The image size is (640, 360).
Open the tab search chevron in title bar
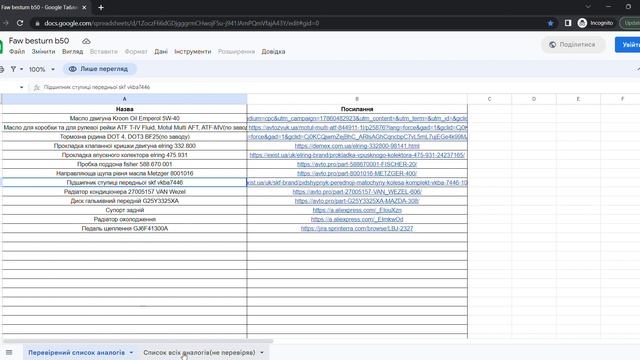click(x=588, y=7)
